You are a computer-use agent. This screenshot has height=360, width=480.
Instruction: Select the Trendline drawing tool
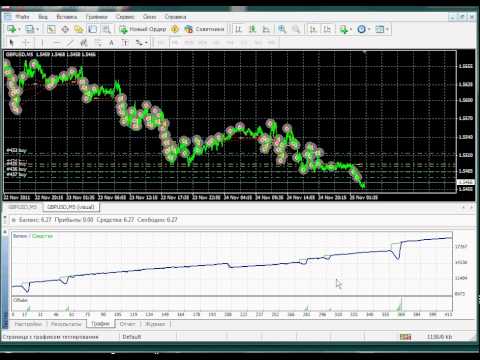click(x=70, y=43)
